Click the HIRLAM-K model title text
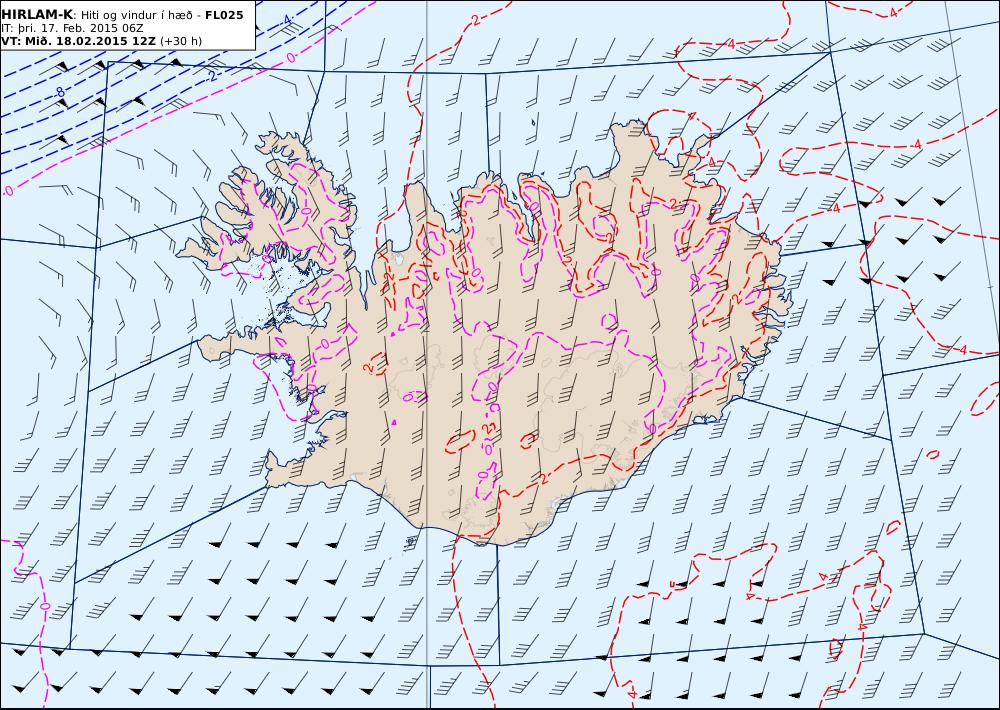This screenshot has height=710, width=1000. coord(38,15)
